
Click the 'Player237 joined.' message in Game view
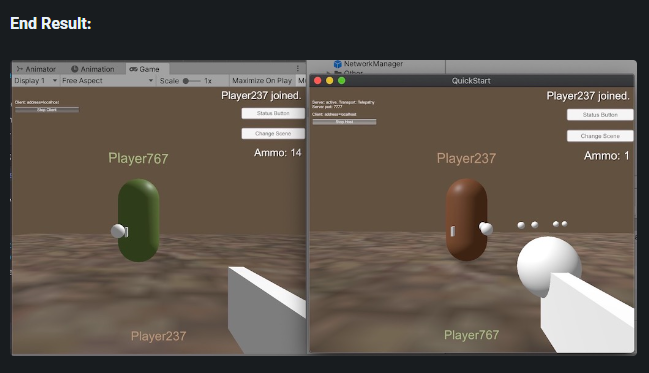tap(261, 96)
